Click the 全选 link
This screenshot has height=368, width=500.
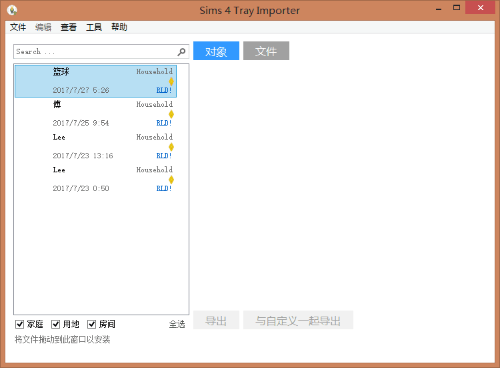pos(177,324)
